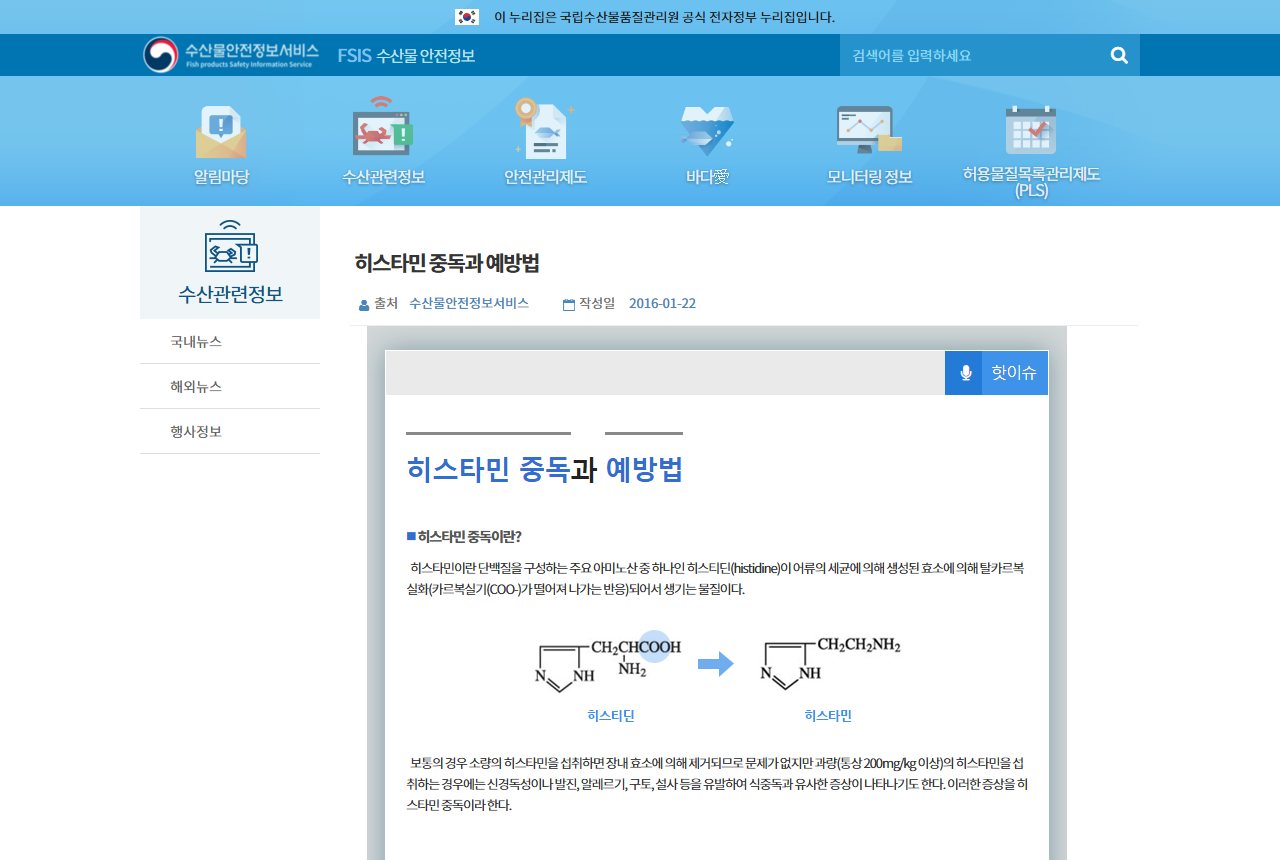Click the sidebar heading 수산관련정보

click(x=230, y=294)
